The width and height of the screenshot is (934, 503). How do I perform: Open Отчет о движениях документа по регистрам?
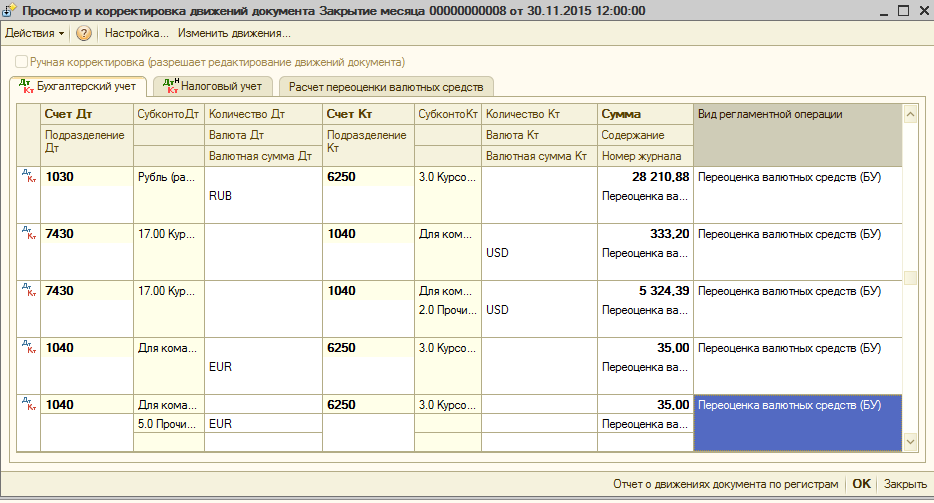click(726, 484)
